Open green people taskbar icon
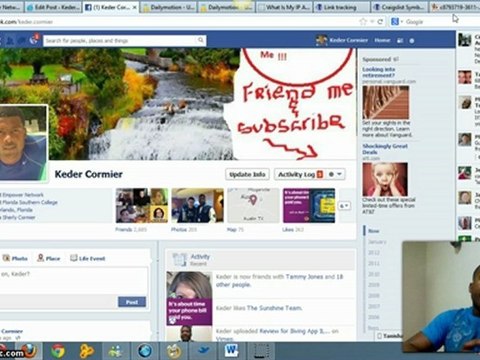480x360 pixels. click(x=115, y=351)
